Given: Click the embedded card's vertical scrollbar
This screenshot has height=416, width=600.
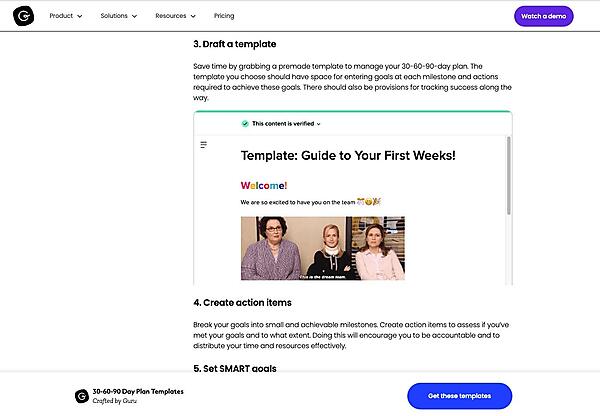Looking at the screenshot, I should pos(509,176).
